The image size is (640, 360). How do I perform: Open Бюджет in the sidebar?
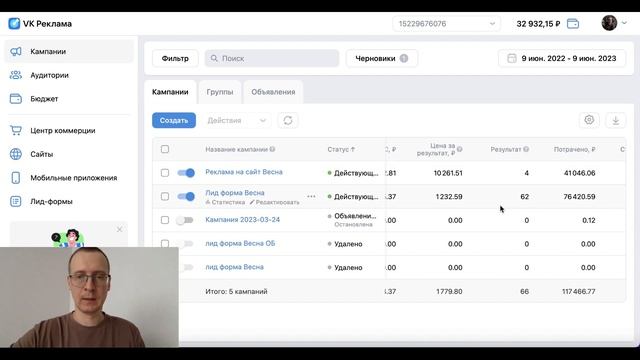pos(69,99)
